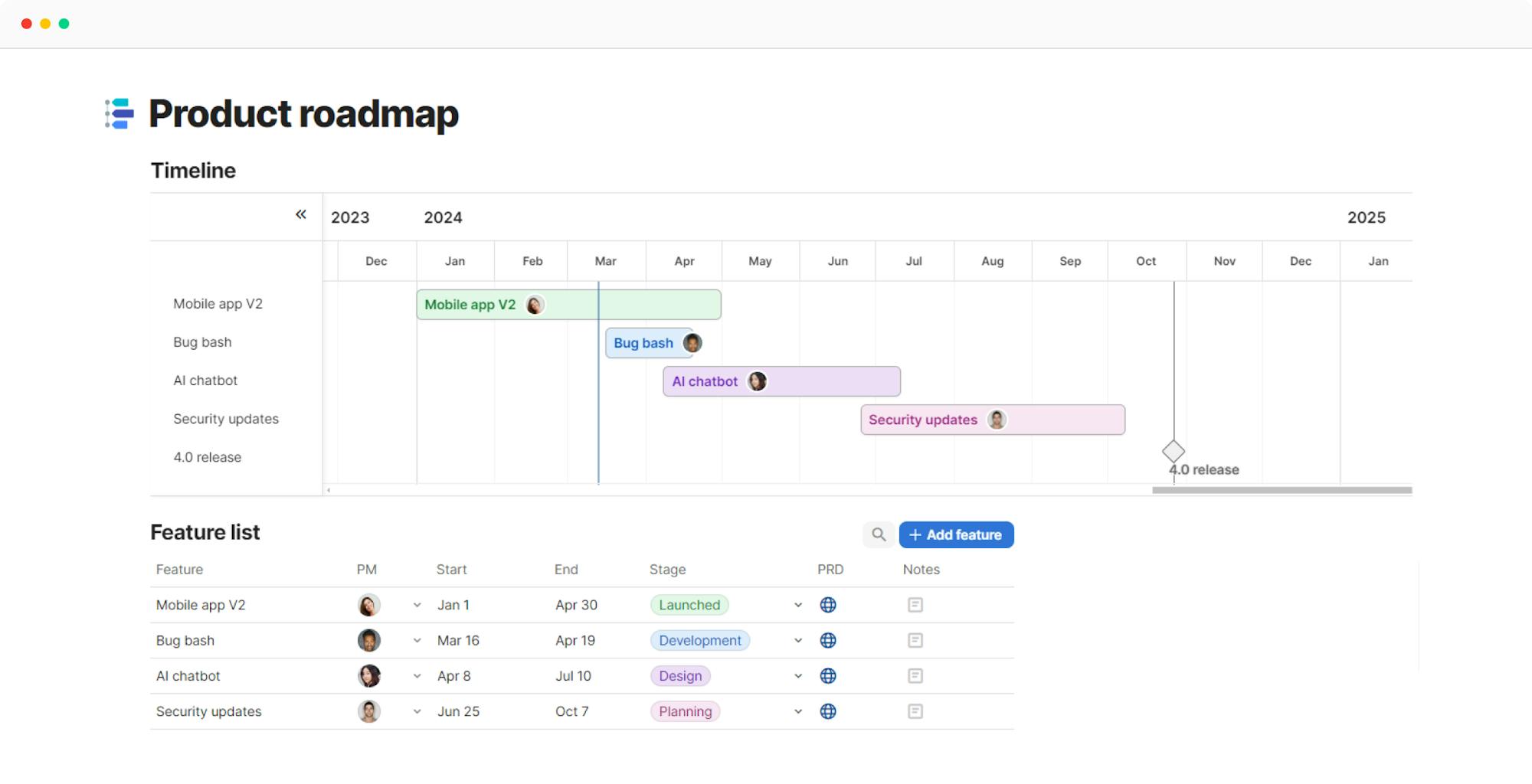The height and width of the screenshot is (784, 1532).
Task: Select Security updates row in timeline sidebar
Action: coord(226,419)
